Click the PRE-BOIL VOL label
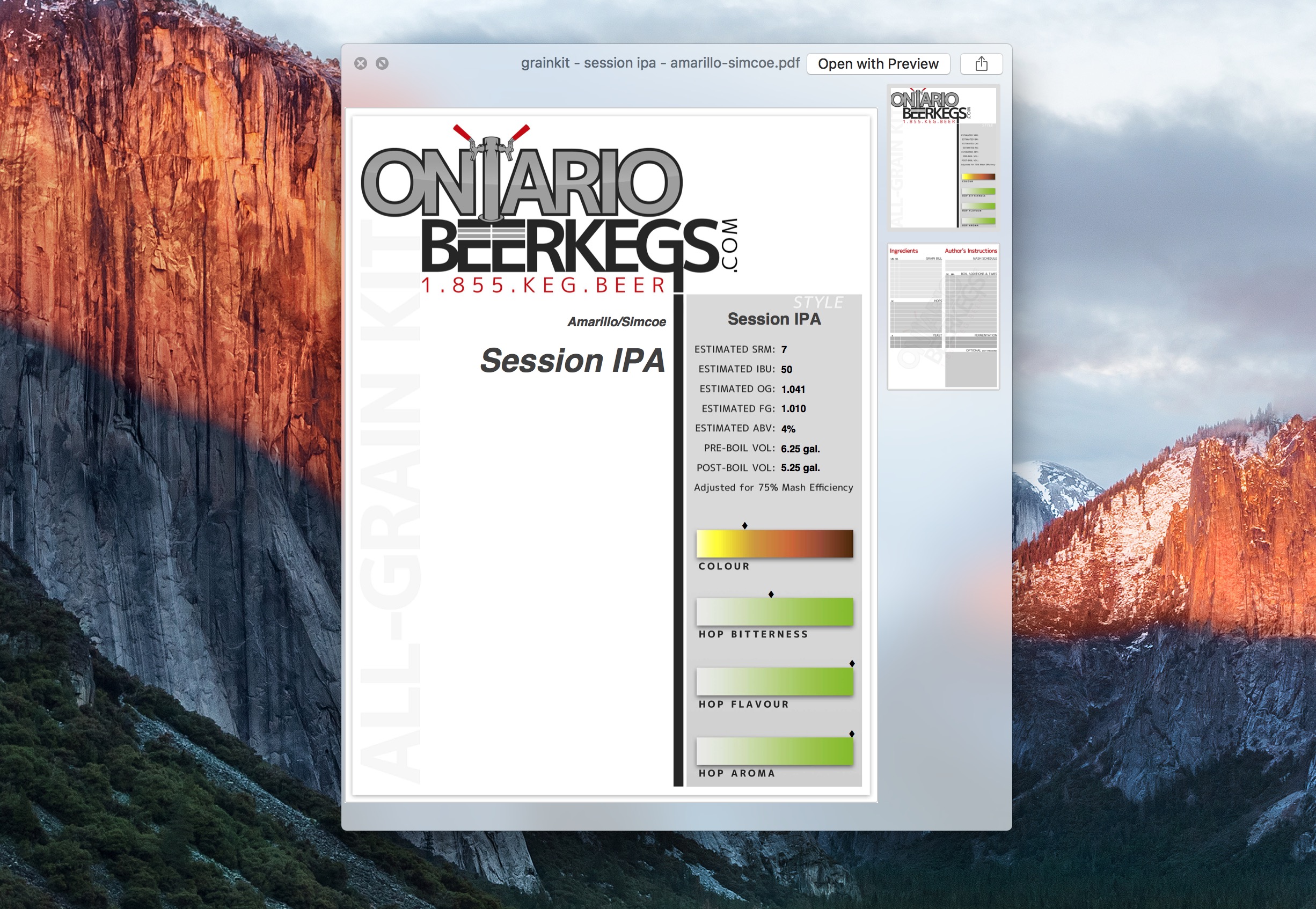Screen dimensions: 1316x909 coord(739,448)
